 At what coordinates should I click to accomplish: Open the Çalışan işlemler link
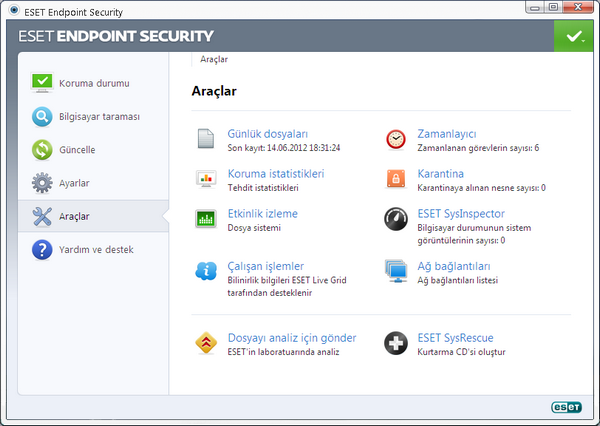pos(266,266)
